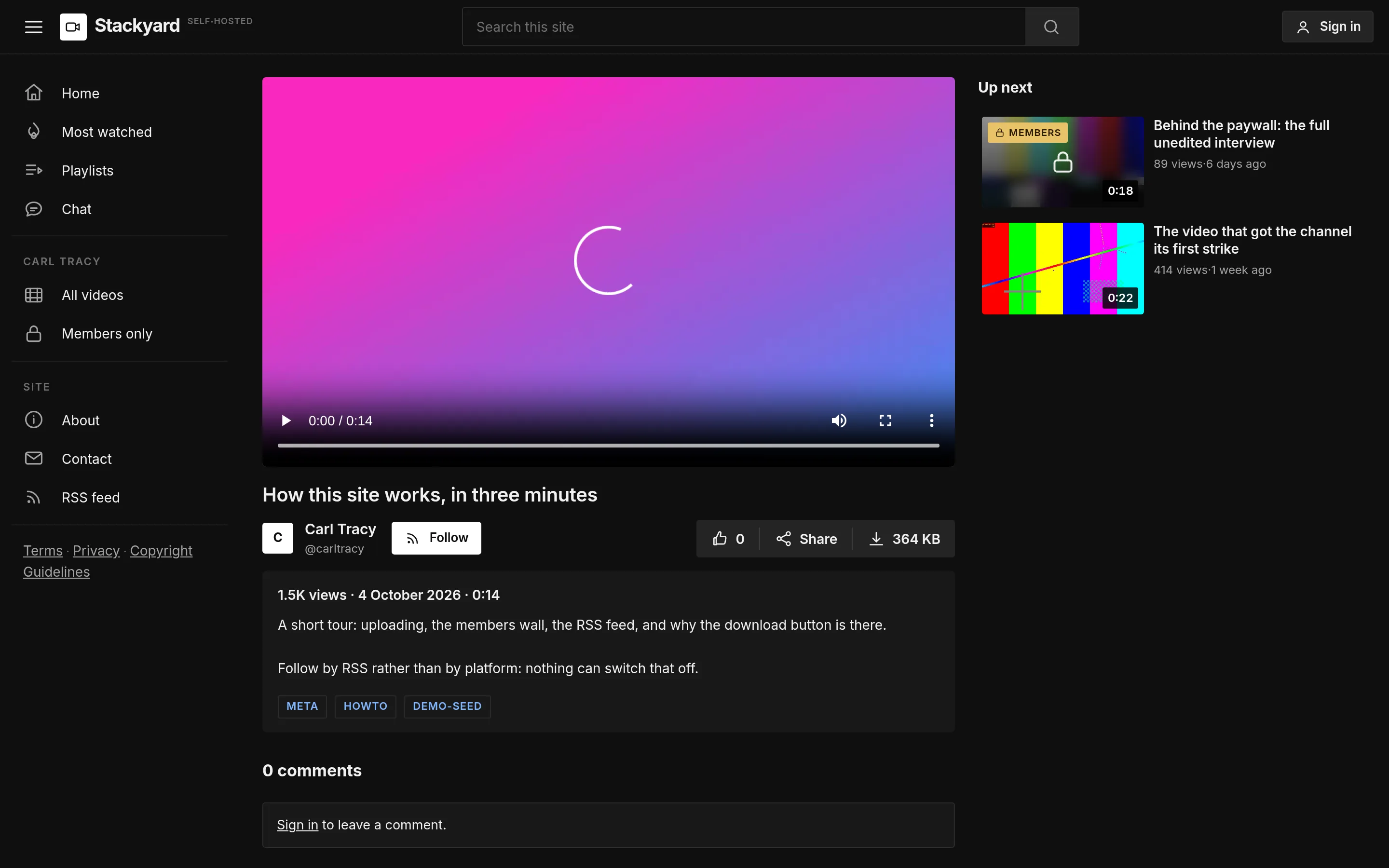Click Sign in link to comment
1389x868 pixels.
(x=297, y=825)
